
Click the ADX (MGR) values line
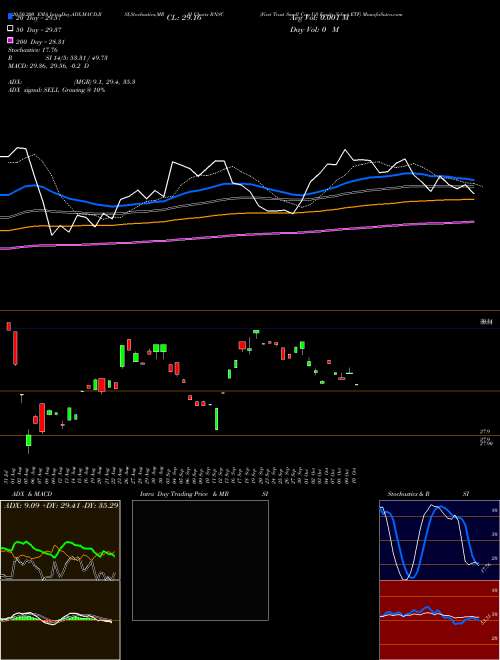[72, 82]
